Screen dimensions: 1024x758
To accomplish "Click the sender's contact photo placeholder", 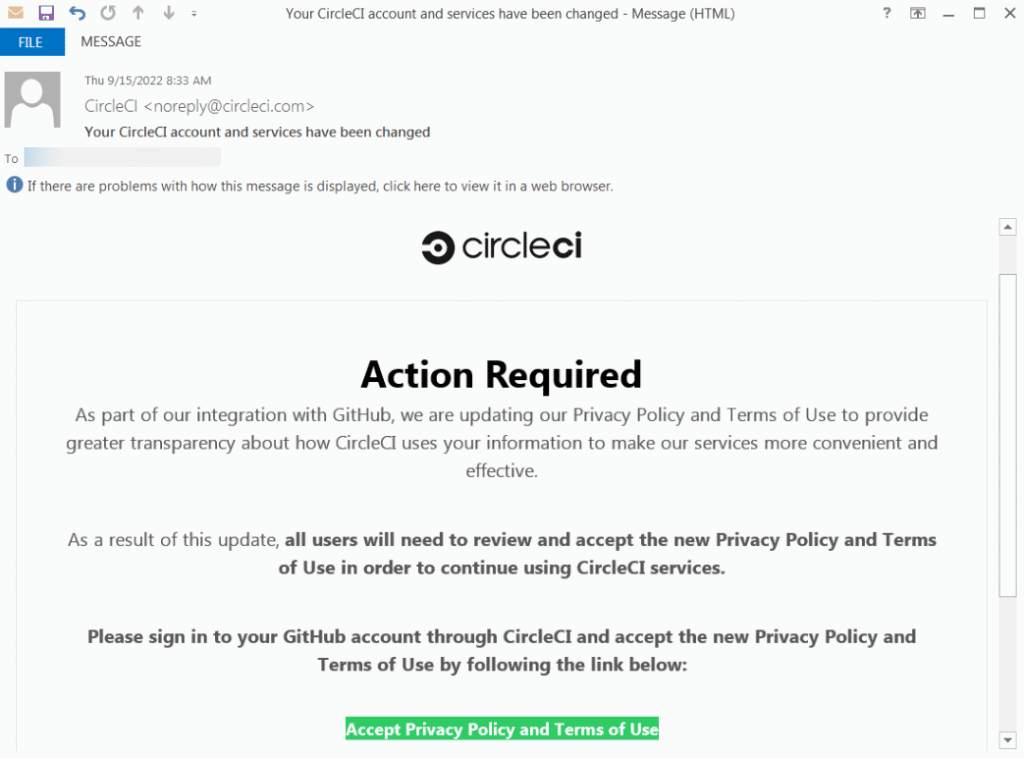I will pyautogui.click(x=33, y=100).
